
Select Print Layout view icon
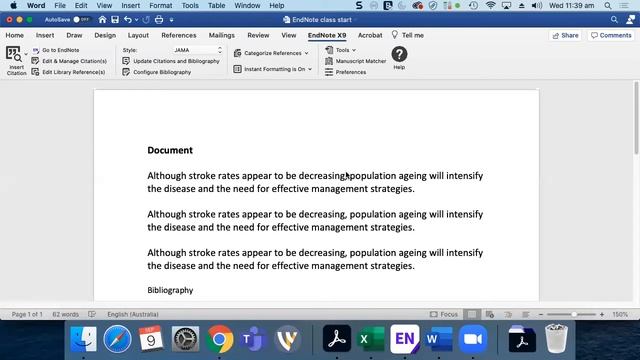(472, 314)
